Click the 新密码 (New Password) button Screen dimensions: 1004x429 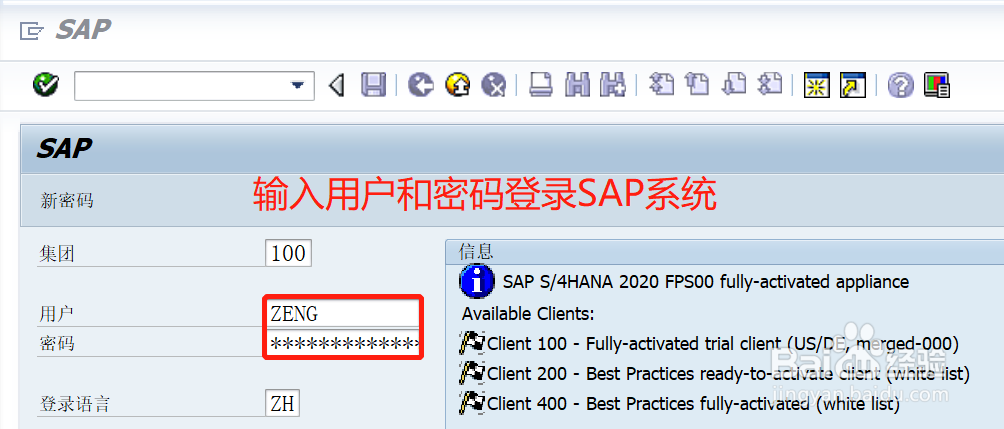pyautogui.click(x=67, y=201)
